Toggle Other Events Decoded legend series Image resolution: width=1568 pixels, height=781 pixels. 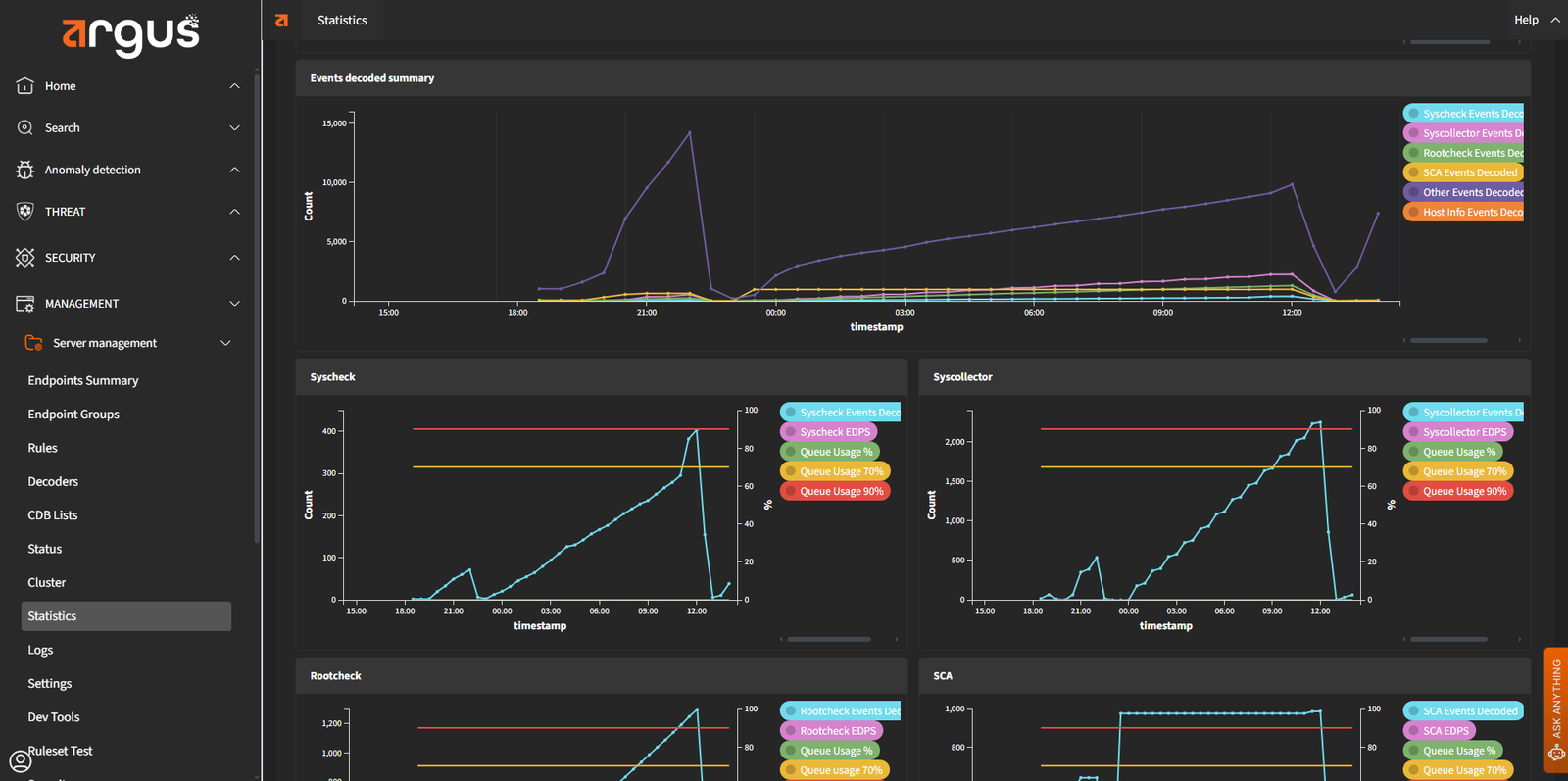(1465, 192)
